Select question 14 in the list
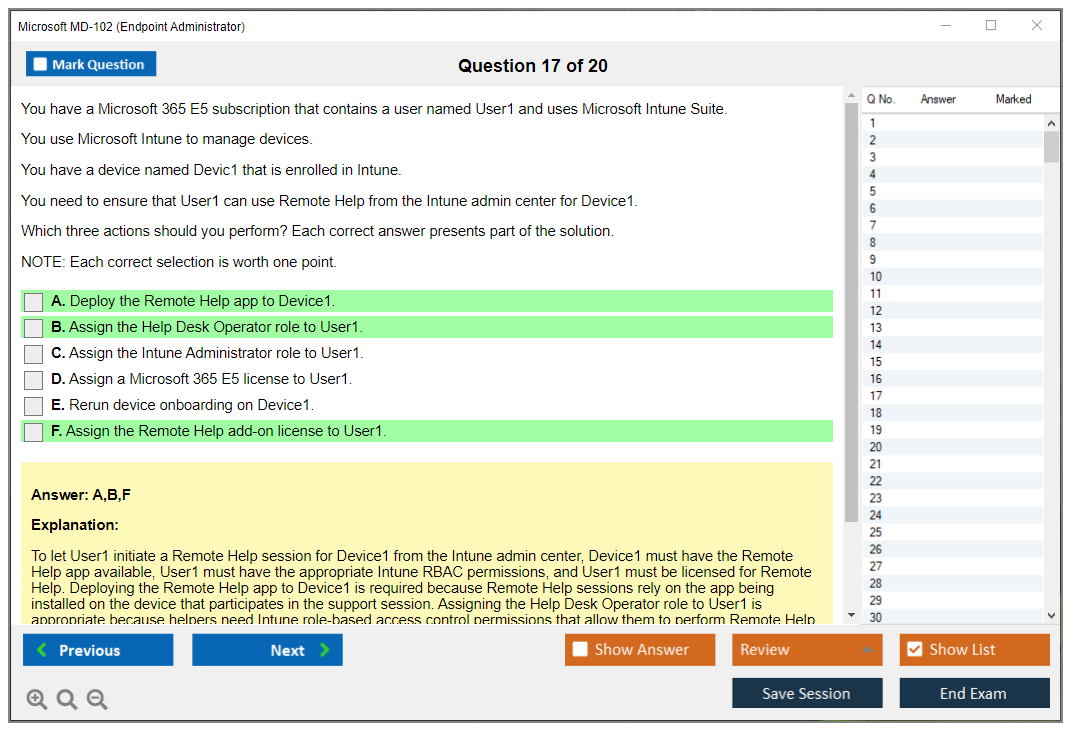The height and width of the screenshot is (735, 1075). [953, 345]
